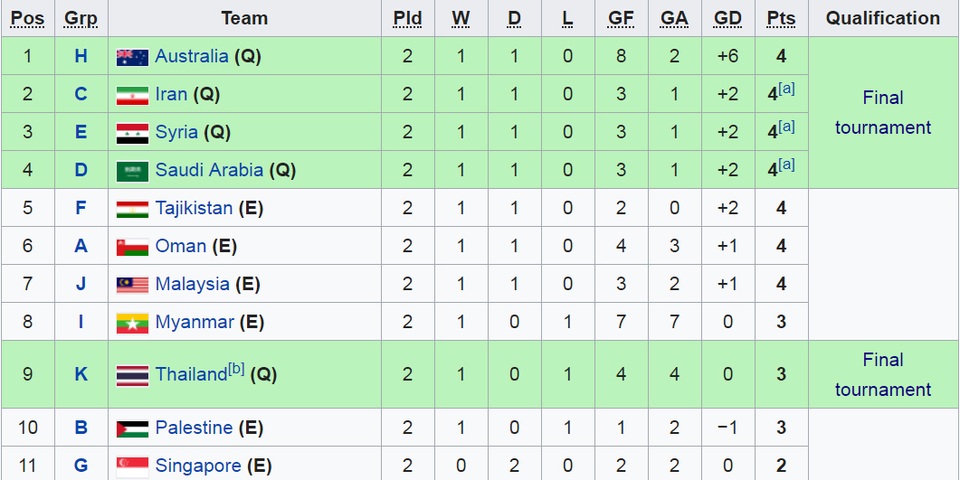Click the Tajikistan flag icon
The image size is (960, 480).
(x=132, y=209)
